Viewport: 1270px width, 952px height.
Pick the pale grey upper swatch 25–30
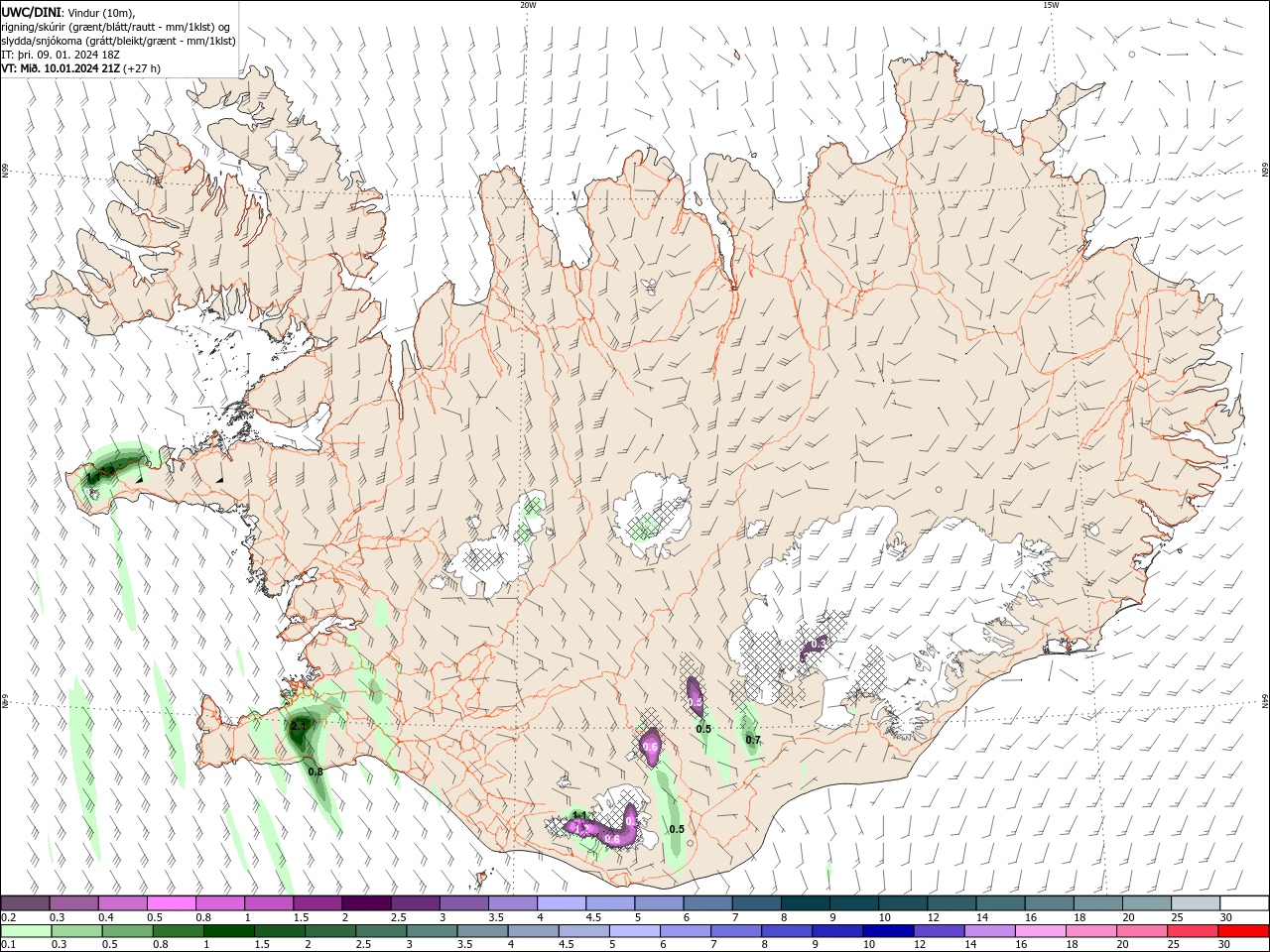pos(1196,903)
